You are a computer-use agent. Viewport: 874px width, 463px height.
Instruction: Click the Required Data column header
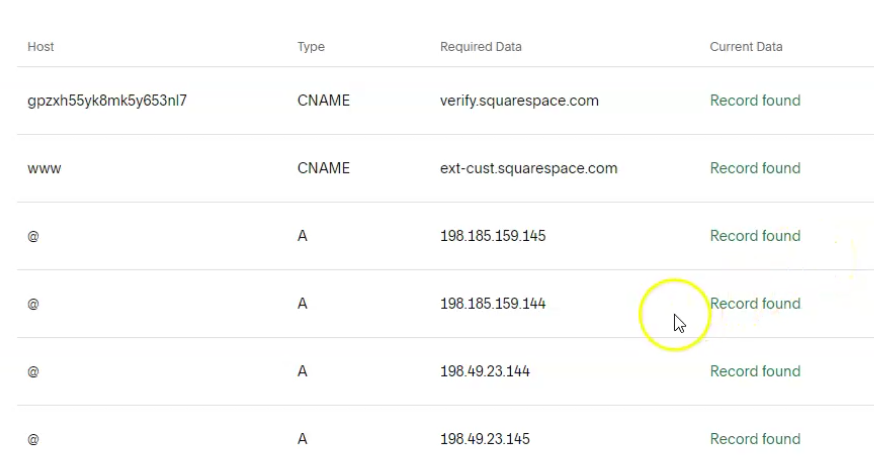pyautogui.click(x=480, y=47)
